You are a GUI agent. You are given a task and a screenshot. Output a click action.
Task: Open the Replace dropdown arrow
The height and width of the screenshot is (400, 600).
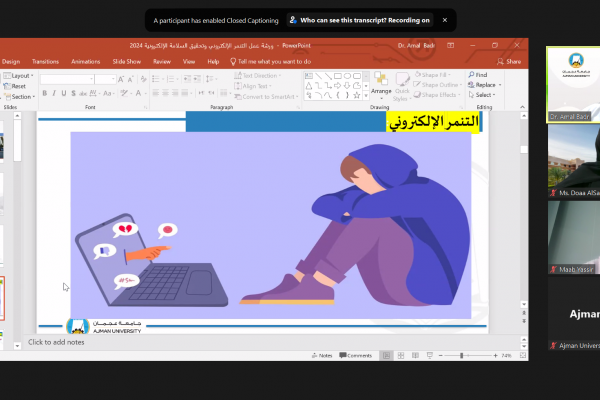[x=500, y=85]
